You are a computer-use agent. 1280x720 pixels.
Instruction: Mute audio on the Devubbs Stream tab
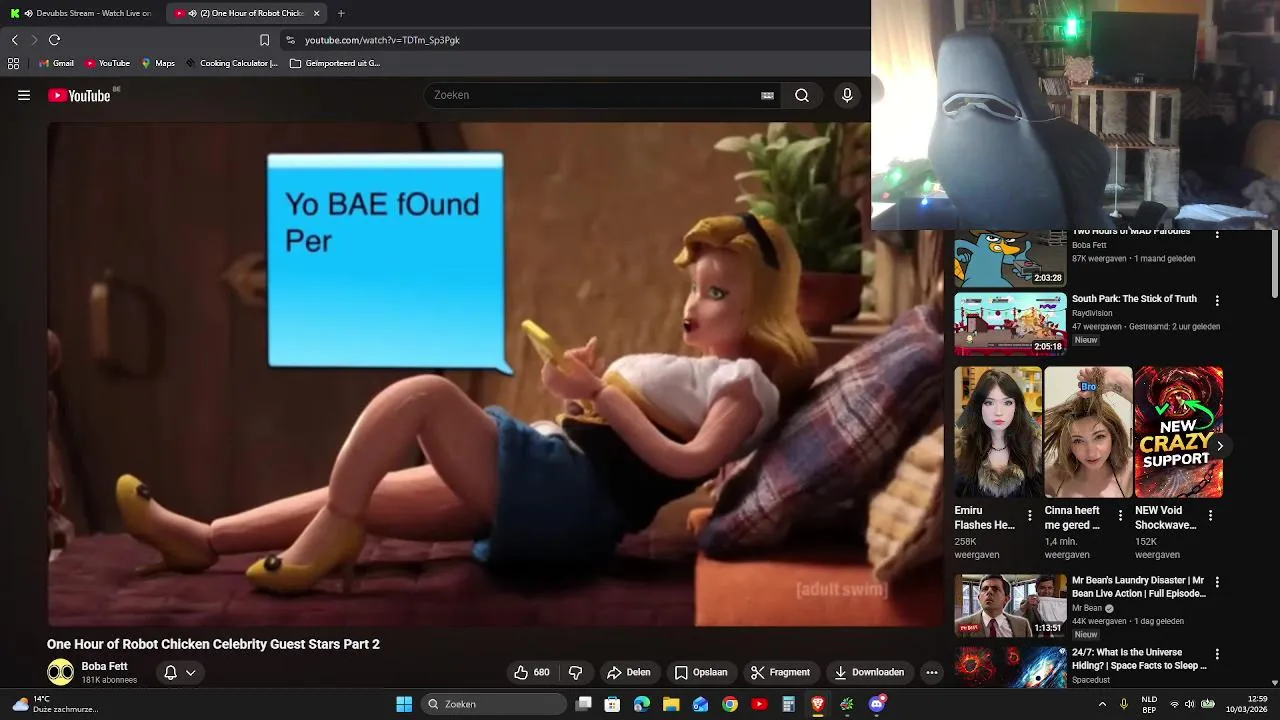(x=28, y=13)
